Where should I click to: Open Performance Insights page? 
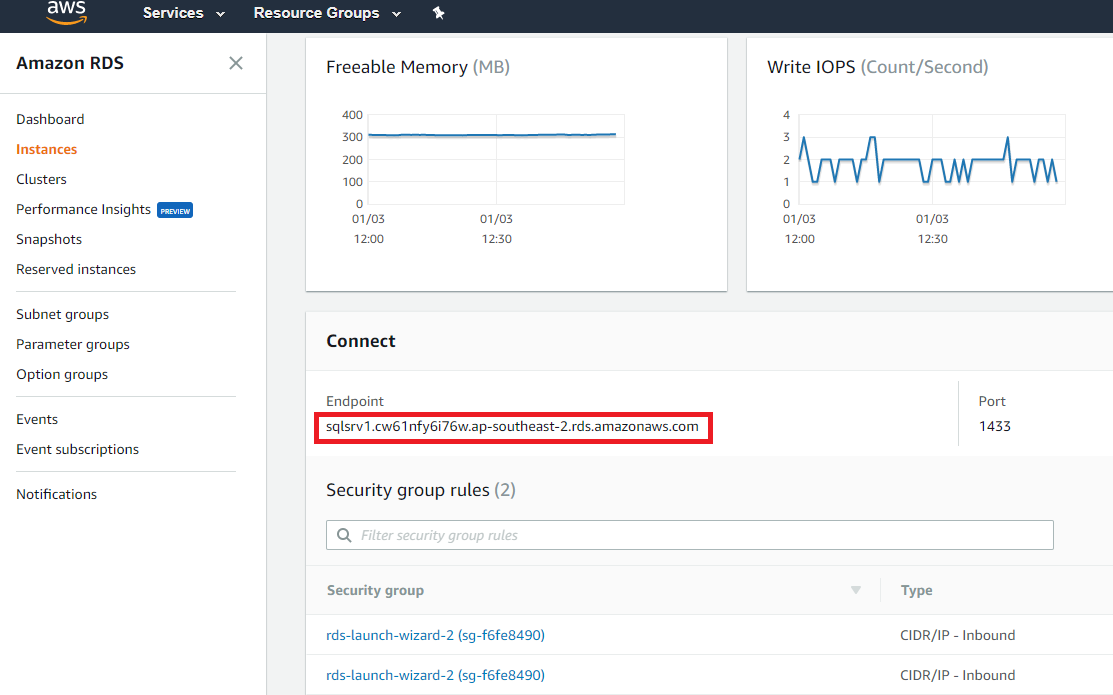[84, 209]
